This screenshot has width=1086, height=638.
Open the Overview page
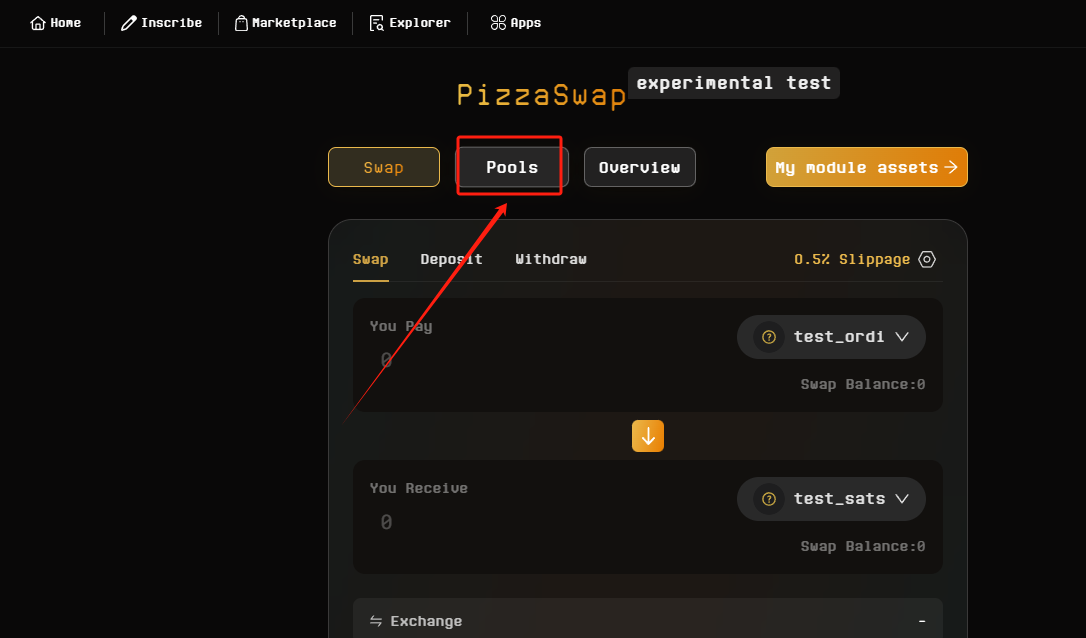(639, 167)
